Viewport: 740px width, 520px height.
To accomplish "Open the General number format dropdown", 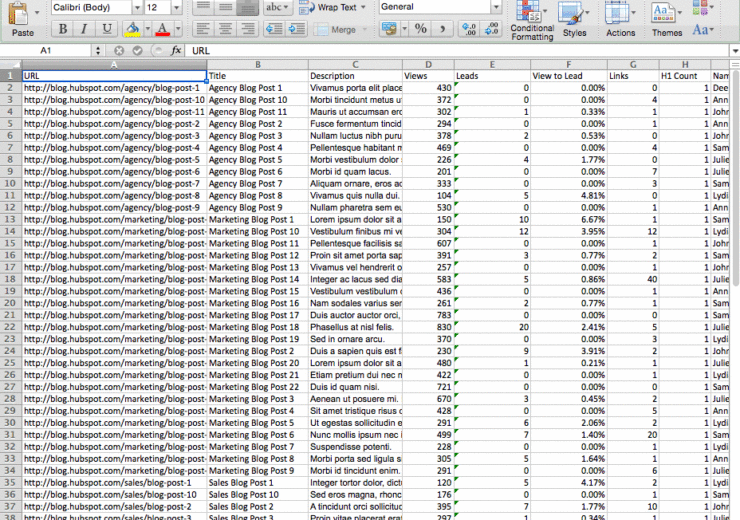I will (x=496, y=7).
